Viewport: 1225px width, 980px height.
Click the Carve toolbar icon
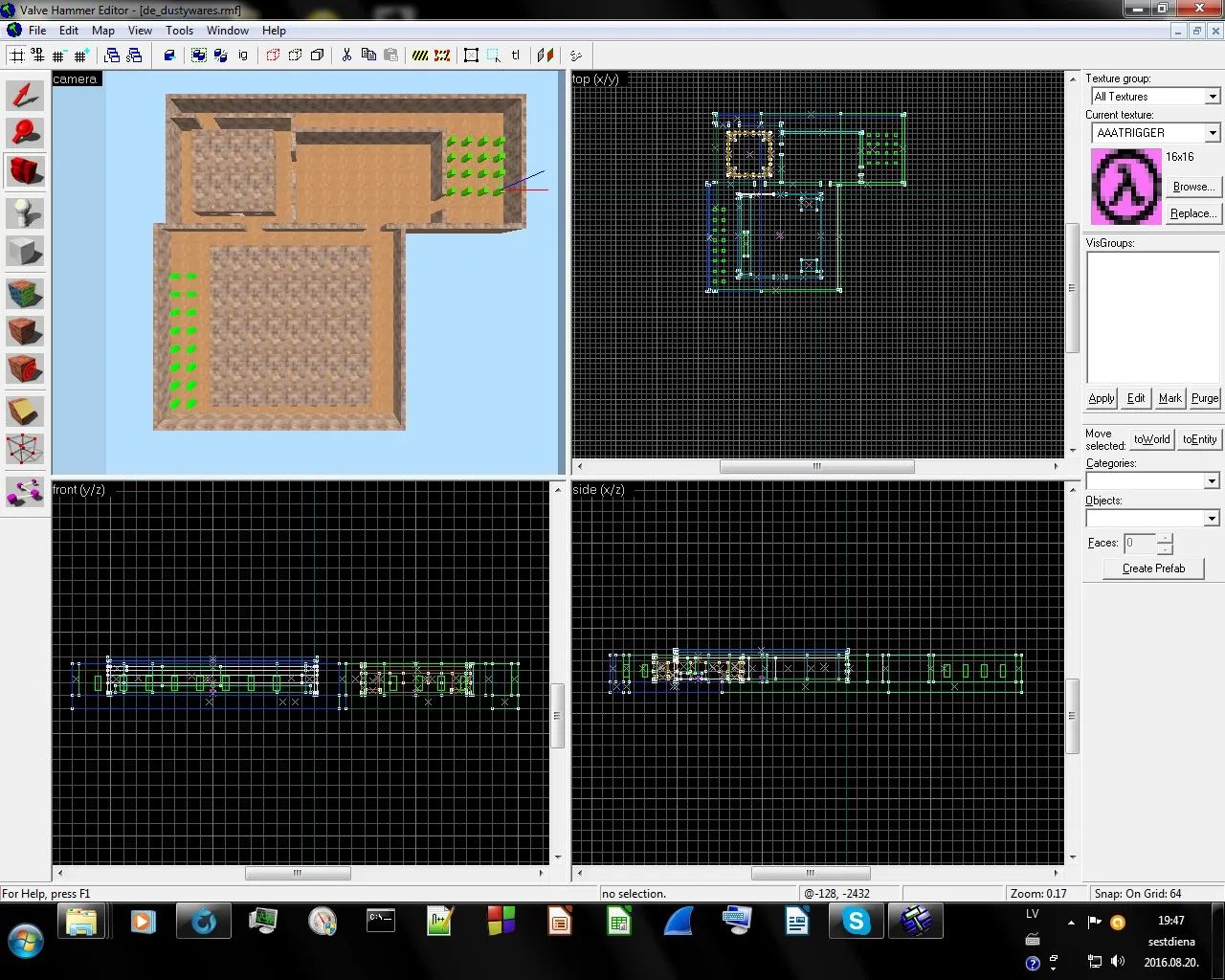pyautogui.click(x=169, y=56)
